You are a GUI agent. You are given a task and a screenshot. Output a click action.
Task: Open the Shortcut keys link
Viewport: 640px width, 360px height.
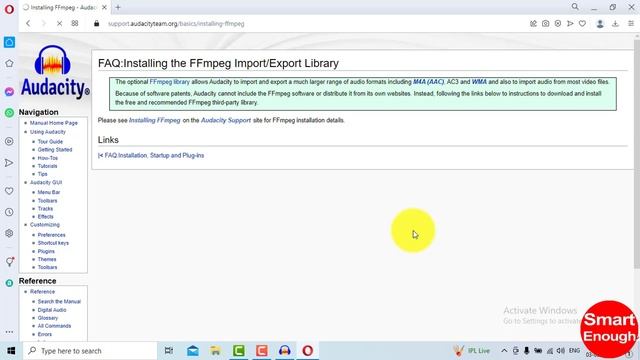tap(53, 243)
